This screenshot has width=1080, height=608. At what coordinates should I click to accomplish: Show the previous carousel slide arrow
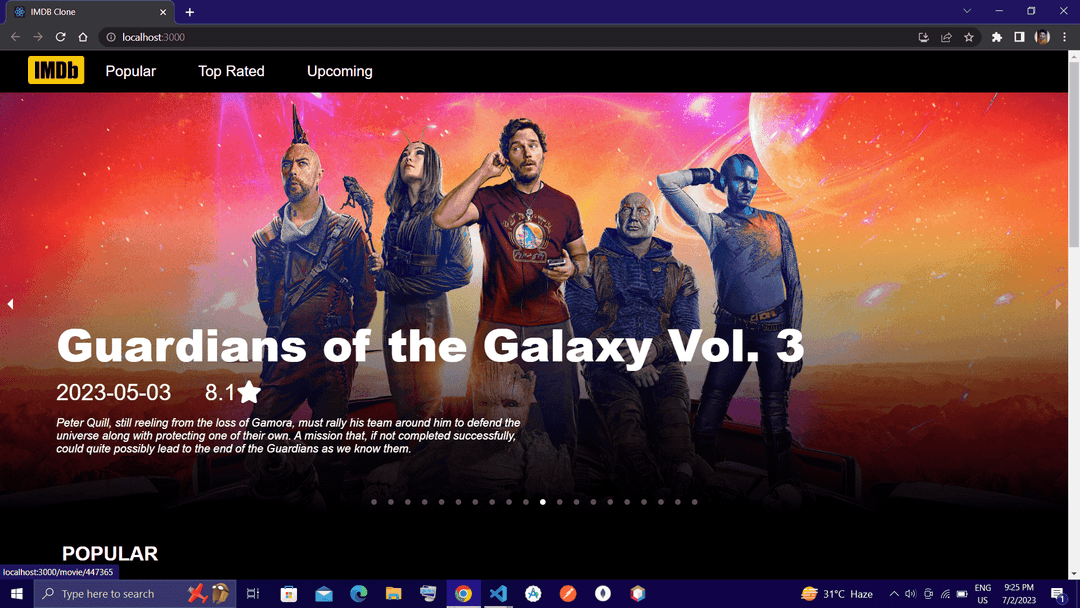click(10, 304)
